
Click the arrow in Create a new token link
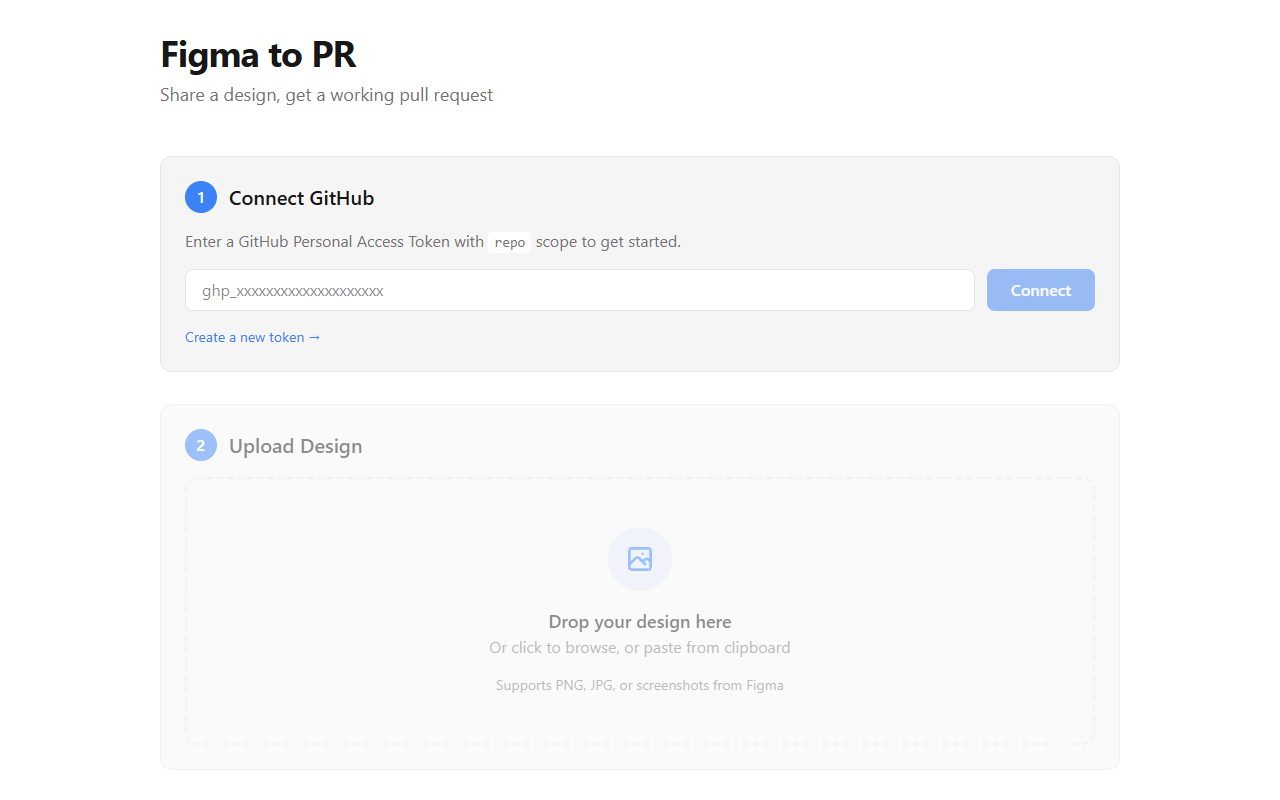(314, 337)
